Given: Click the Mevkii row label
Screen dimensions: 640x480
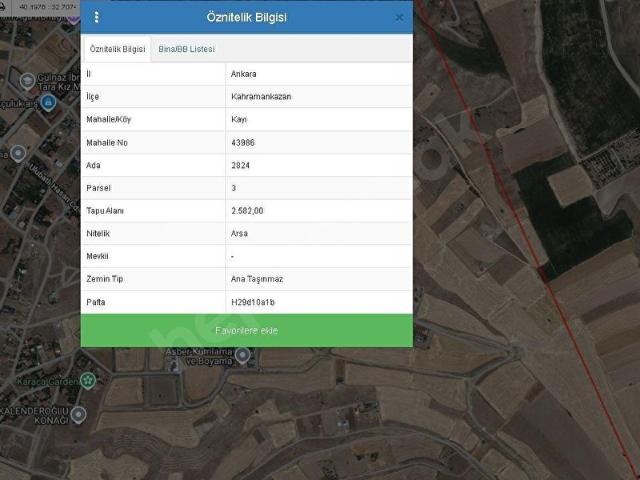Looking at the screenshot, I should pyautogui.click(x=97, y=256).
